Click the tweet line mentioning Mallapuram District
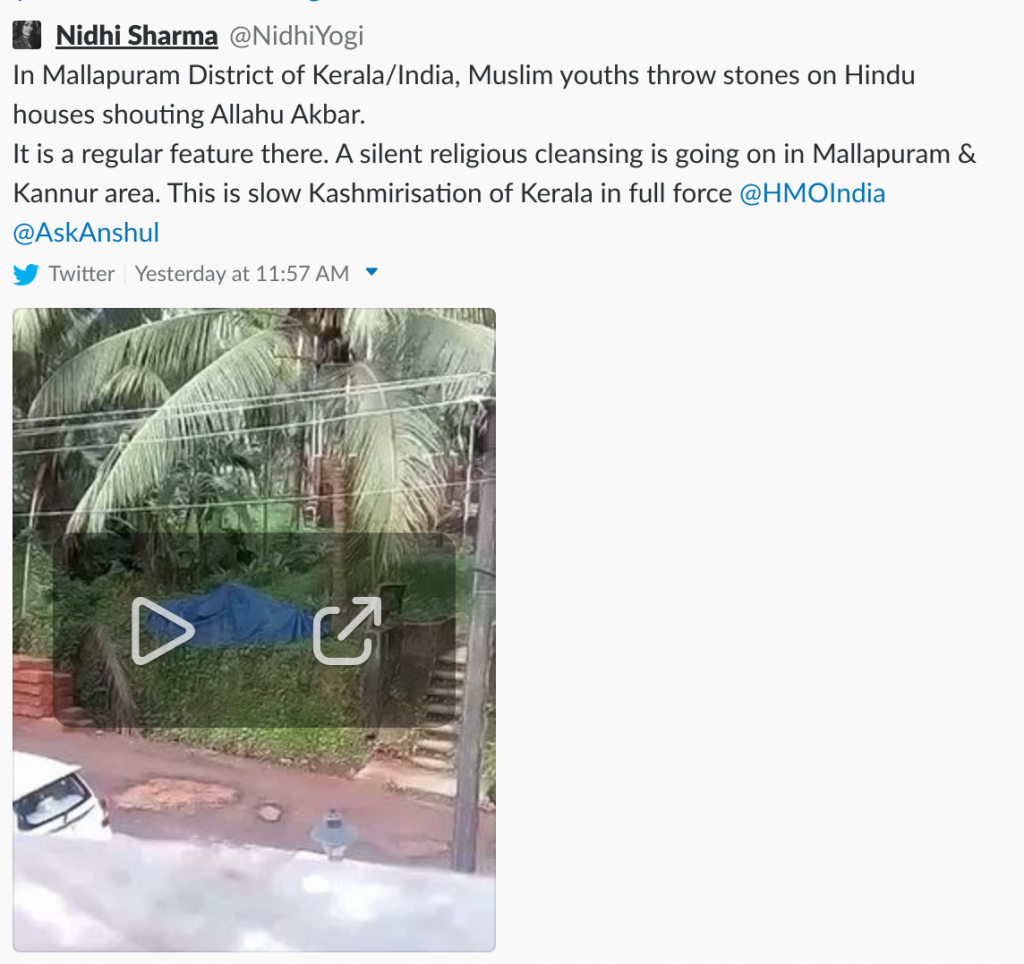Image resolution: width=1024 pixels, height=964 pixels. 464,75
